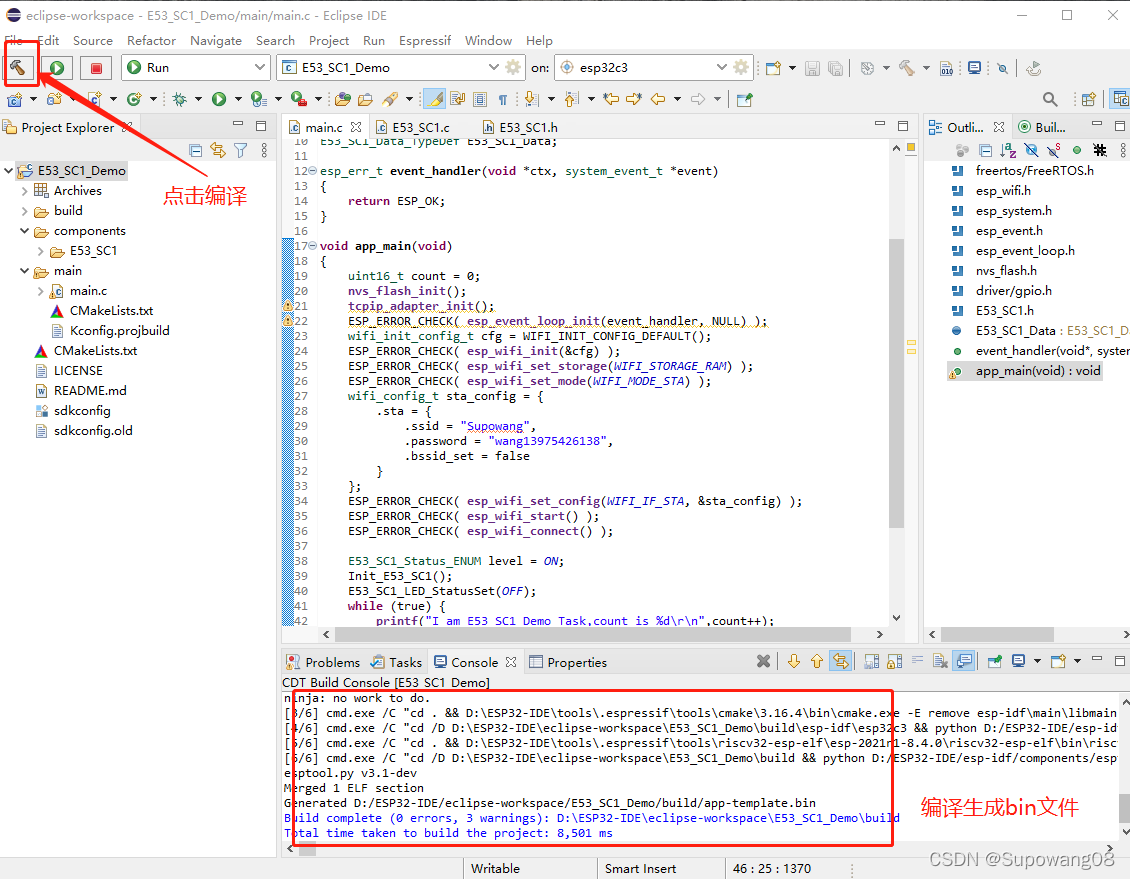Stop the launch with red square
Screen dimensions: 1130x879
(96, 68)
